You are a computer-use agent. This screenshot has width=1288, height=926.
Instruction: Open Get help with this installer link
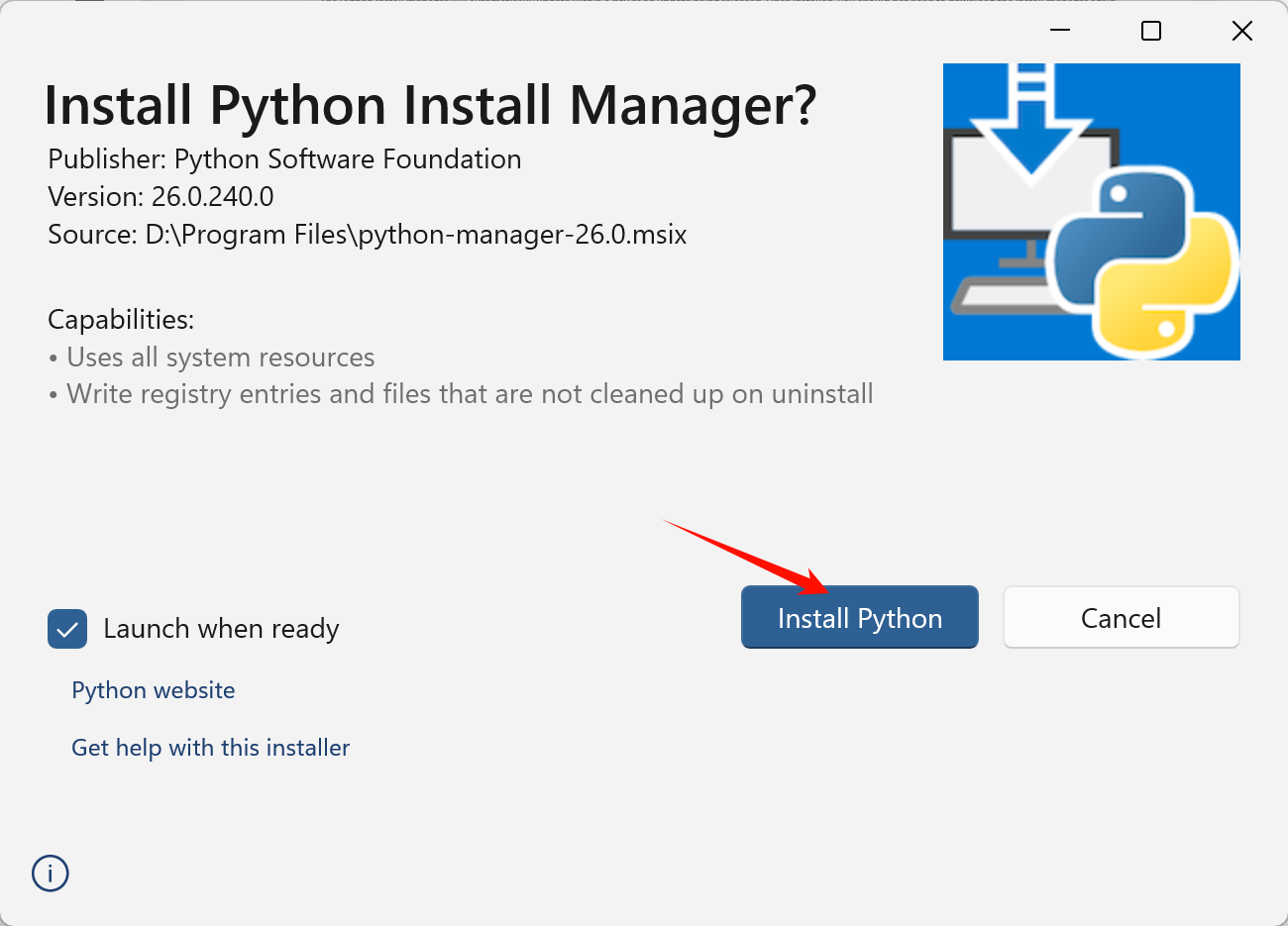[x=211, y=748]
